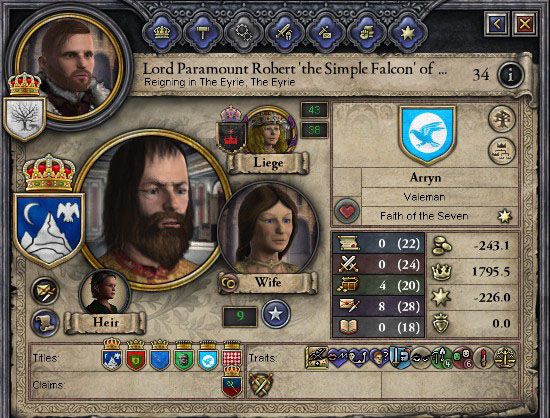Open the crown Realm tab icon

162,33
